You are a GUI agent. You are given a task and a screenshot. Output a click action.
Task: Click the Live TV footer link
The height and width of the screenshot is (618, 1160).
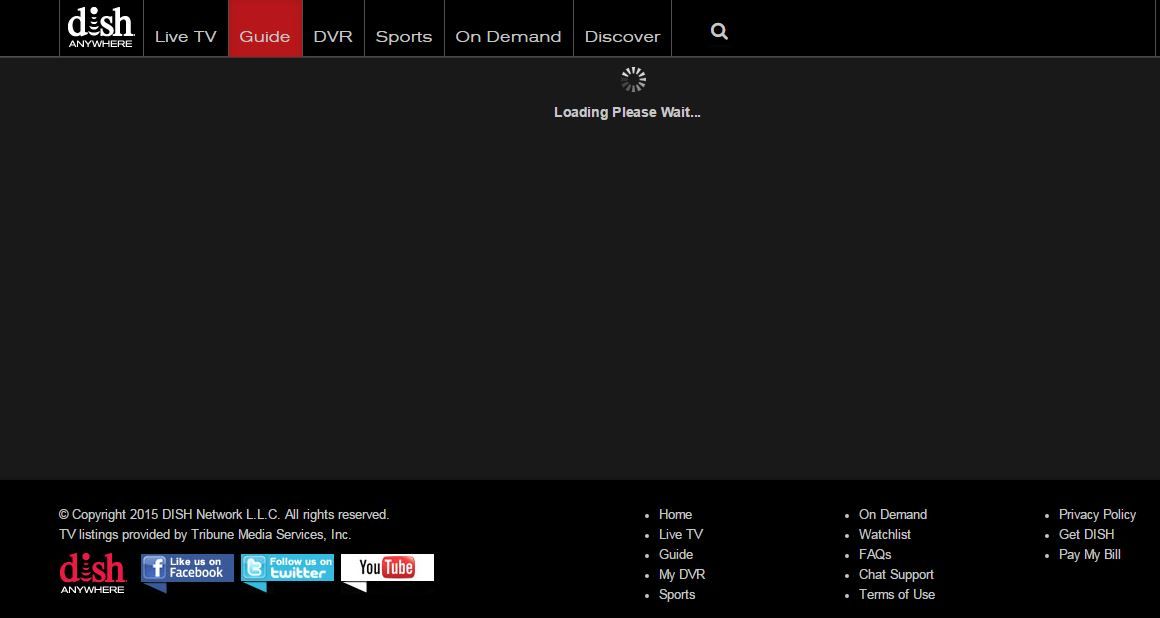tap(681, 534)
